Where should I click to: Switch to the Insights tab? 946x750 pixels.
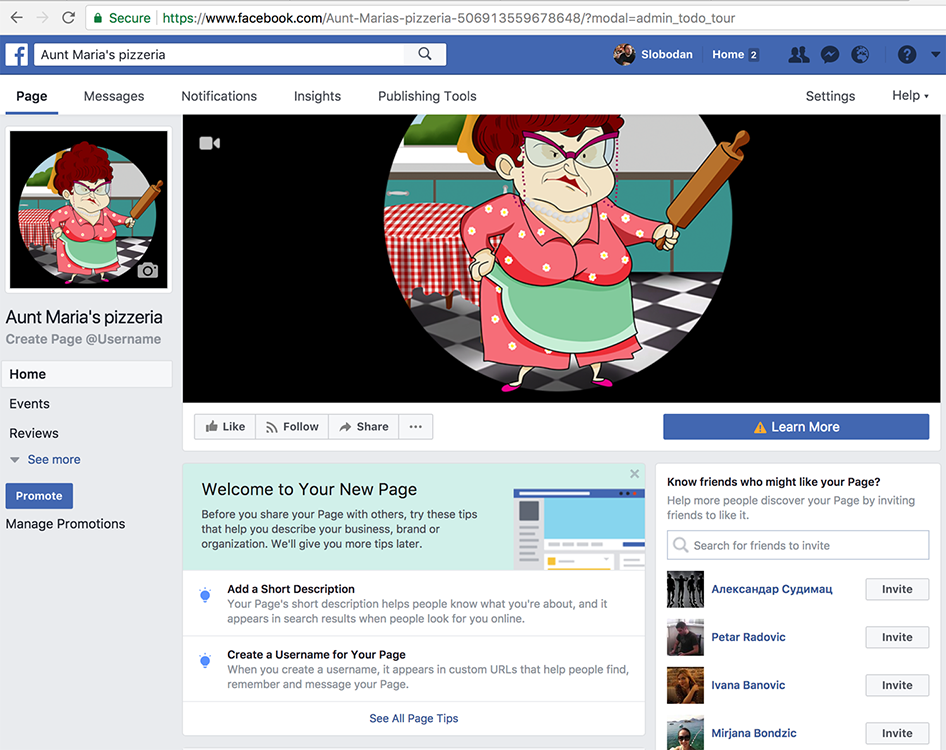tap(317, 96)
